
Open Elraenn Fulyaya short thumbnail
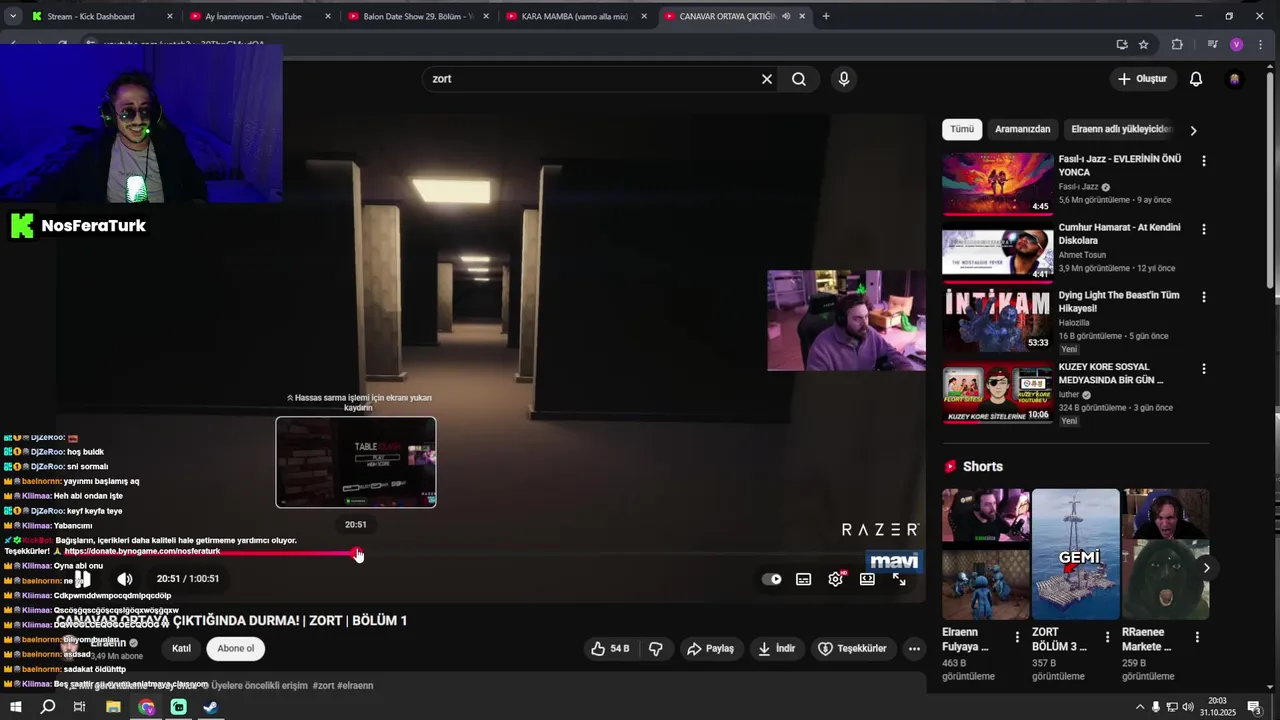(985, 554)
